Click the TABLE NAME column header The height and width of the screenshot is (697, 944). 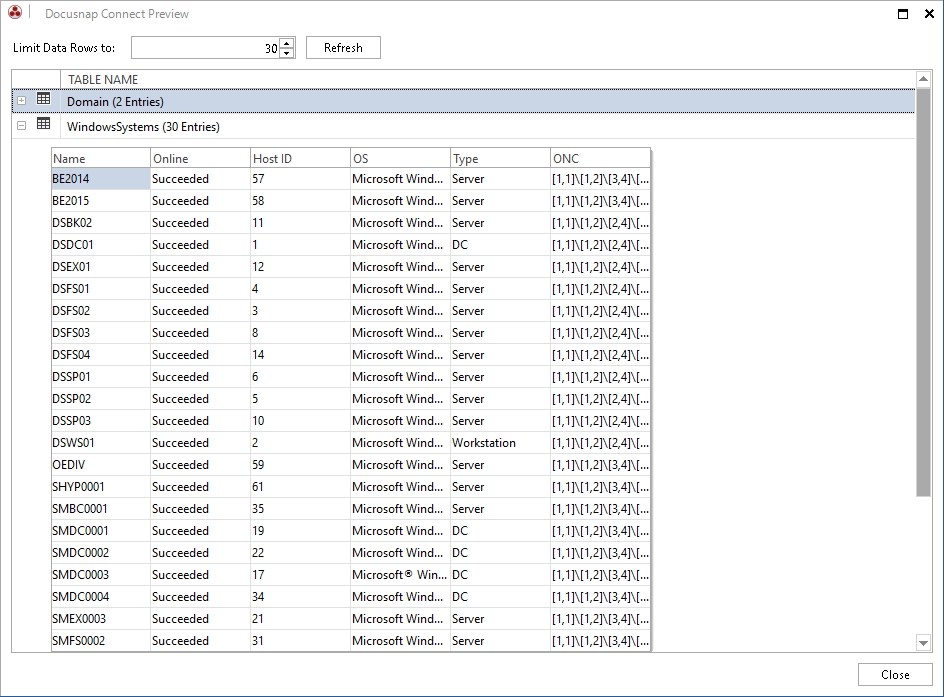click(488, 79)
